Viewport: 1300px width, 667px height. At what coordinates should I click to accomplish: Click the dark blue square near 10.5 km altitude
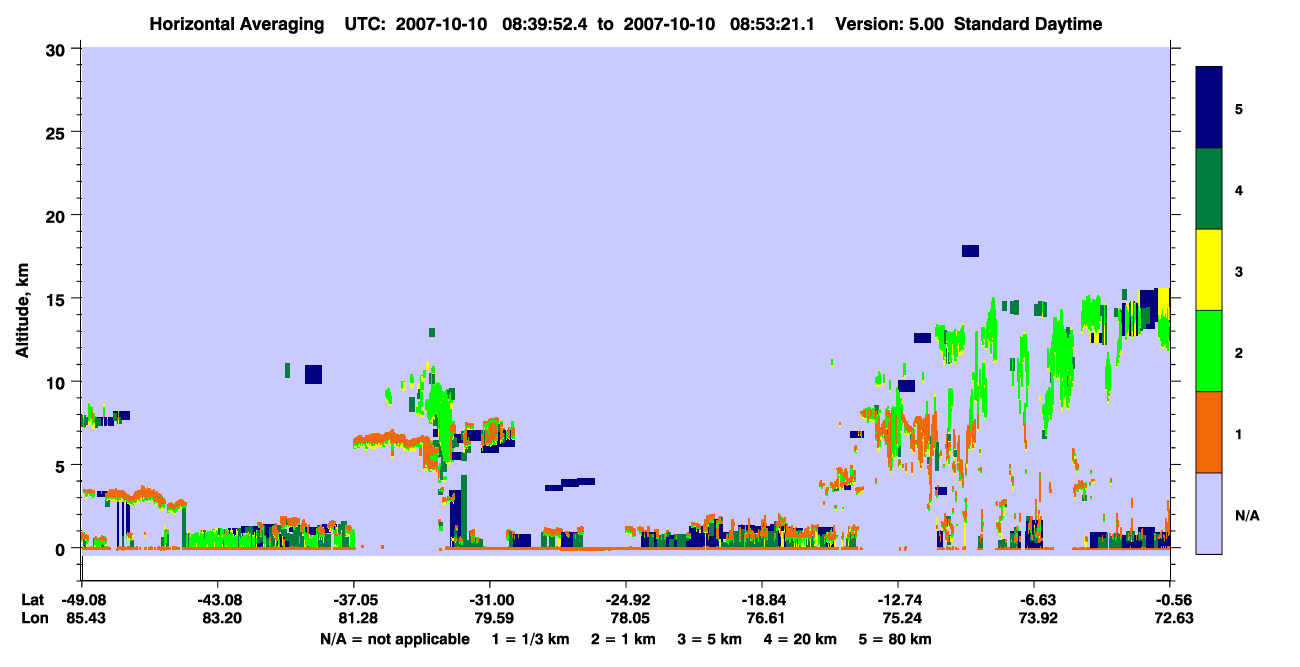click(x=313, y=374)
